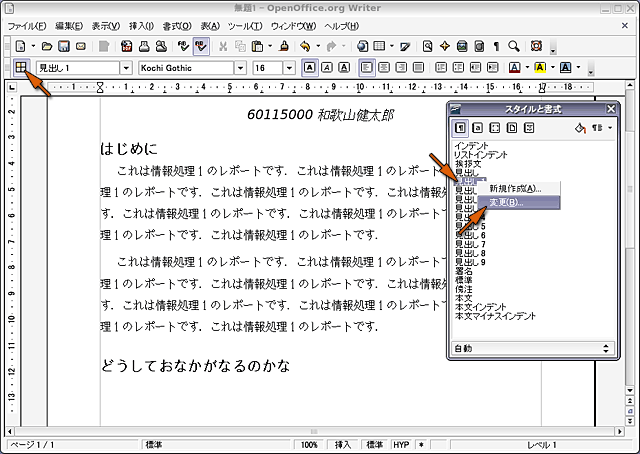
Task: Open the Kochi Gothic font name dropdown
Action: [x=240, y=68]
